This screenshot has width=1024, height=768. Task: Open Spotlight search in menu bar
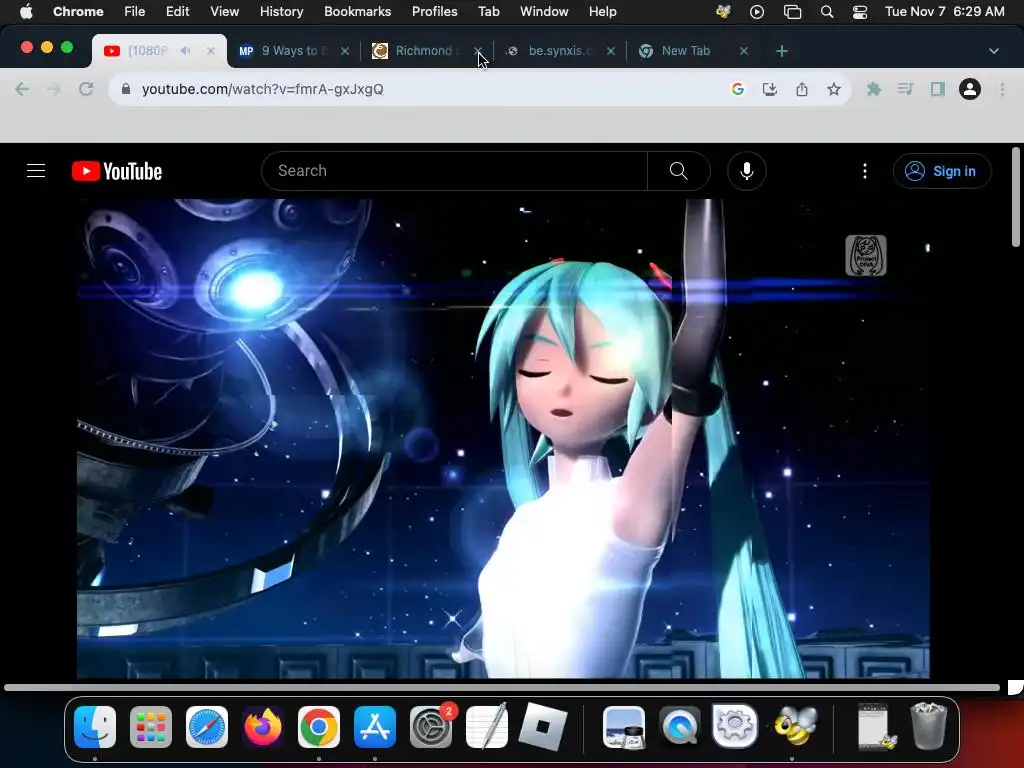(x=827, y=12)
